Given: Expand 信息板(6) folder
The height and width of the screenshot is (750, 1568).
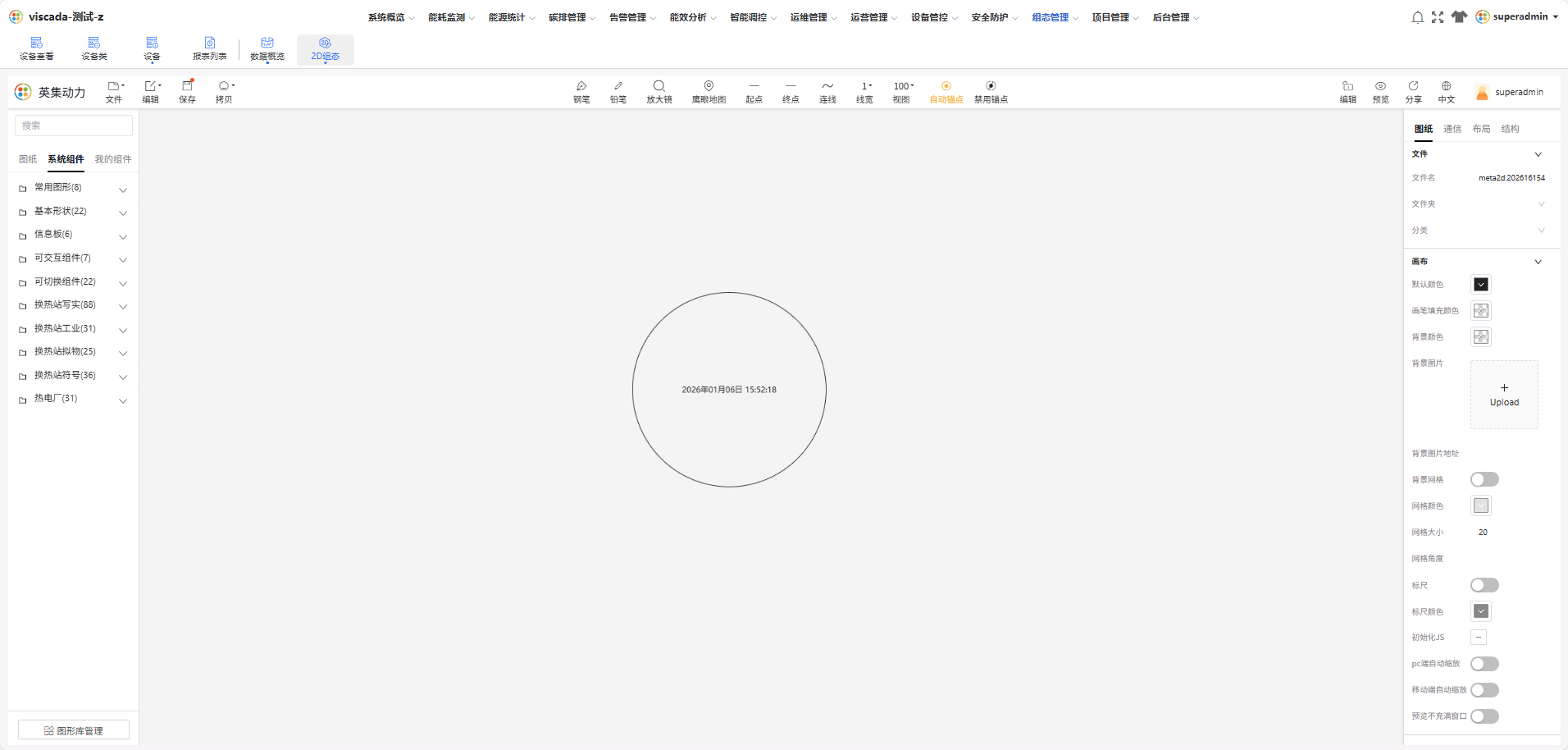Looking at the screenshot, I should [73, 235].
